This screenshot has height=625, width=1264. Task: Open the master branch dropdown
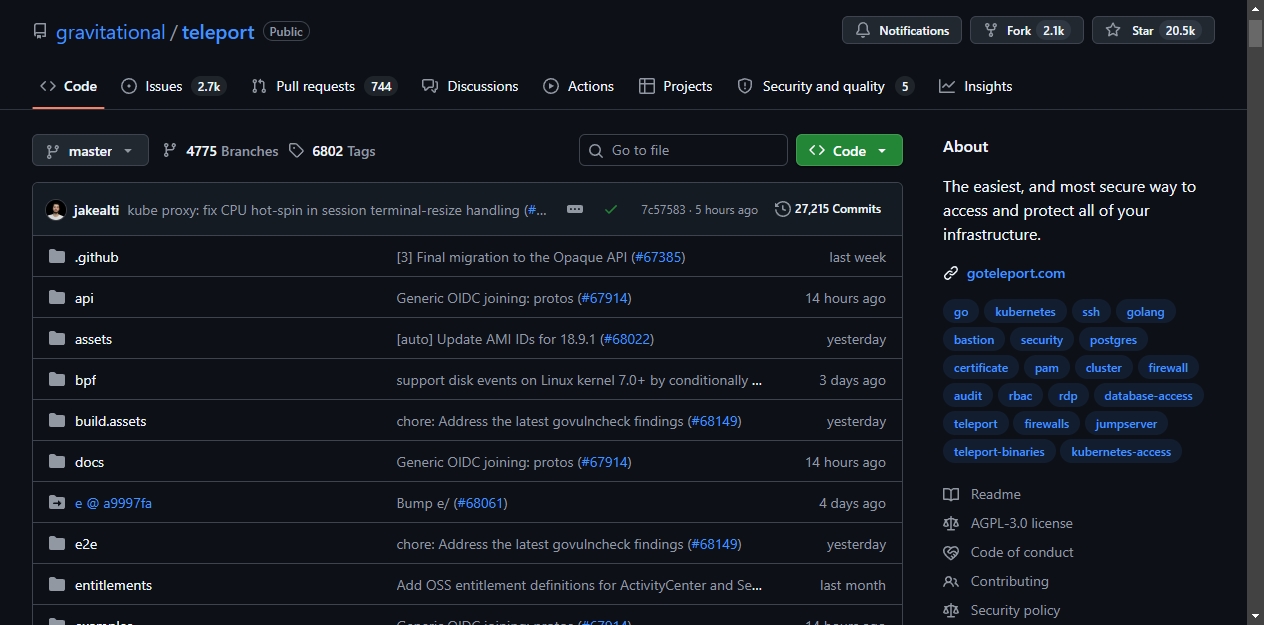[90, 151]
